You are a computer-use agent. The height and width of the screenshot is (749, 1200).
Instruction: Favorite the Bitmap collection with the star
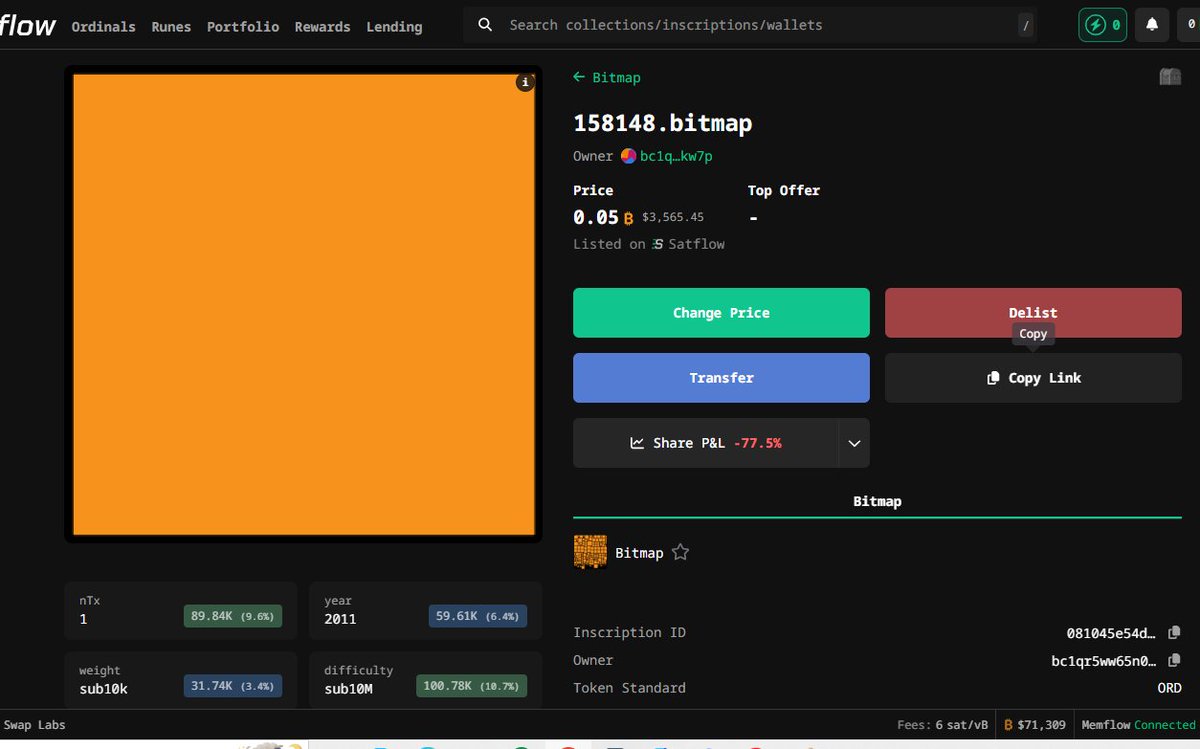click(x=680, y=551)
